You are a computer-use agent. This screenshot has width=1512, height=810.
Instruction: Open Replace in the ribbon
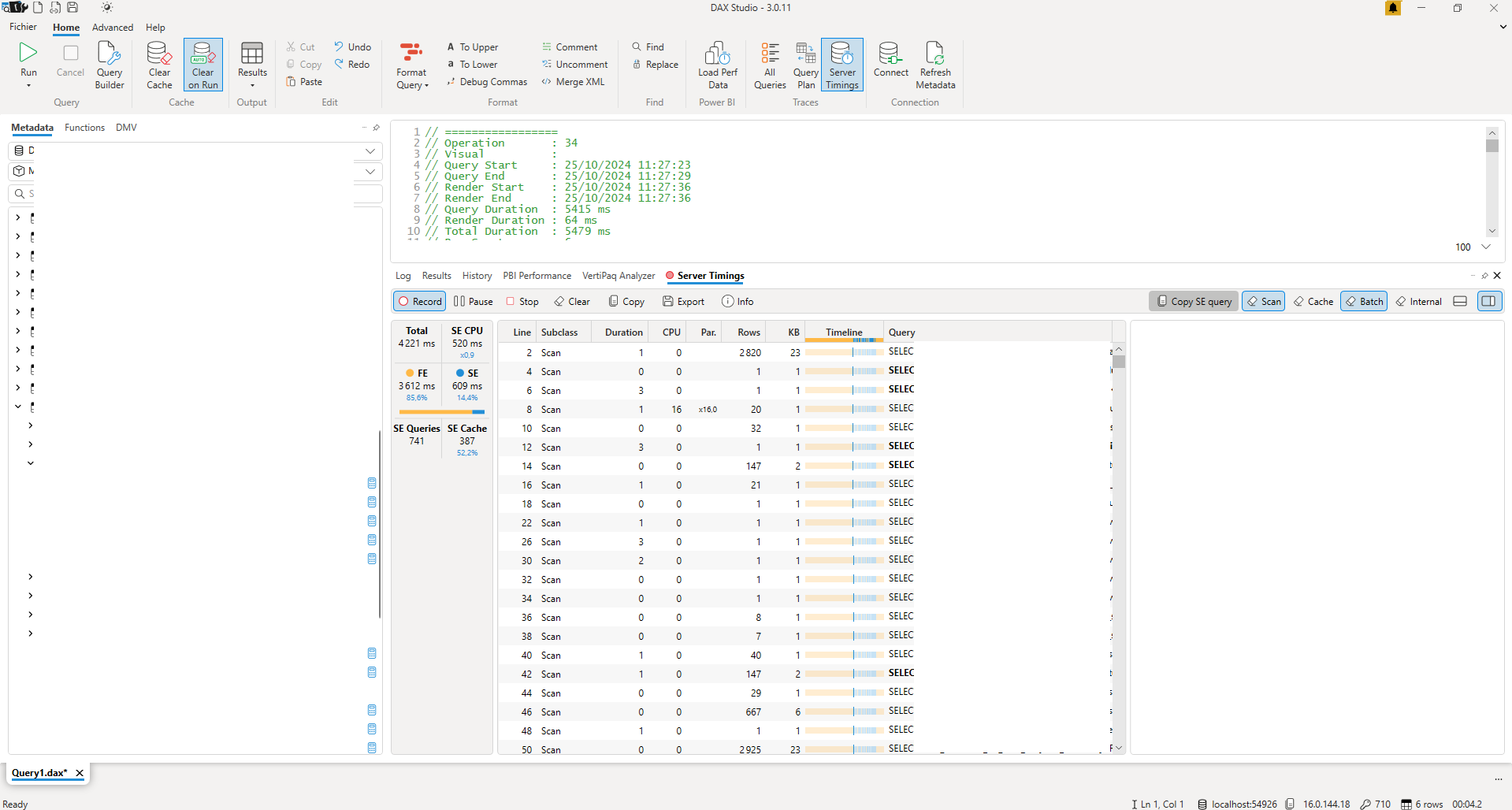tap(655, 65)
